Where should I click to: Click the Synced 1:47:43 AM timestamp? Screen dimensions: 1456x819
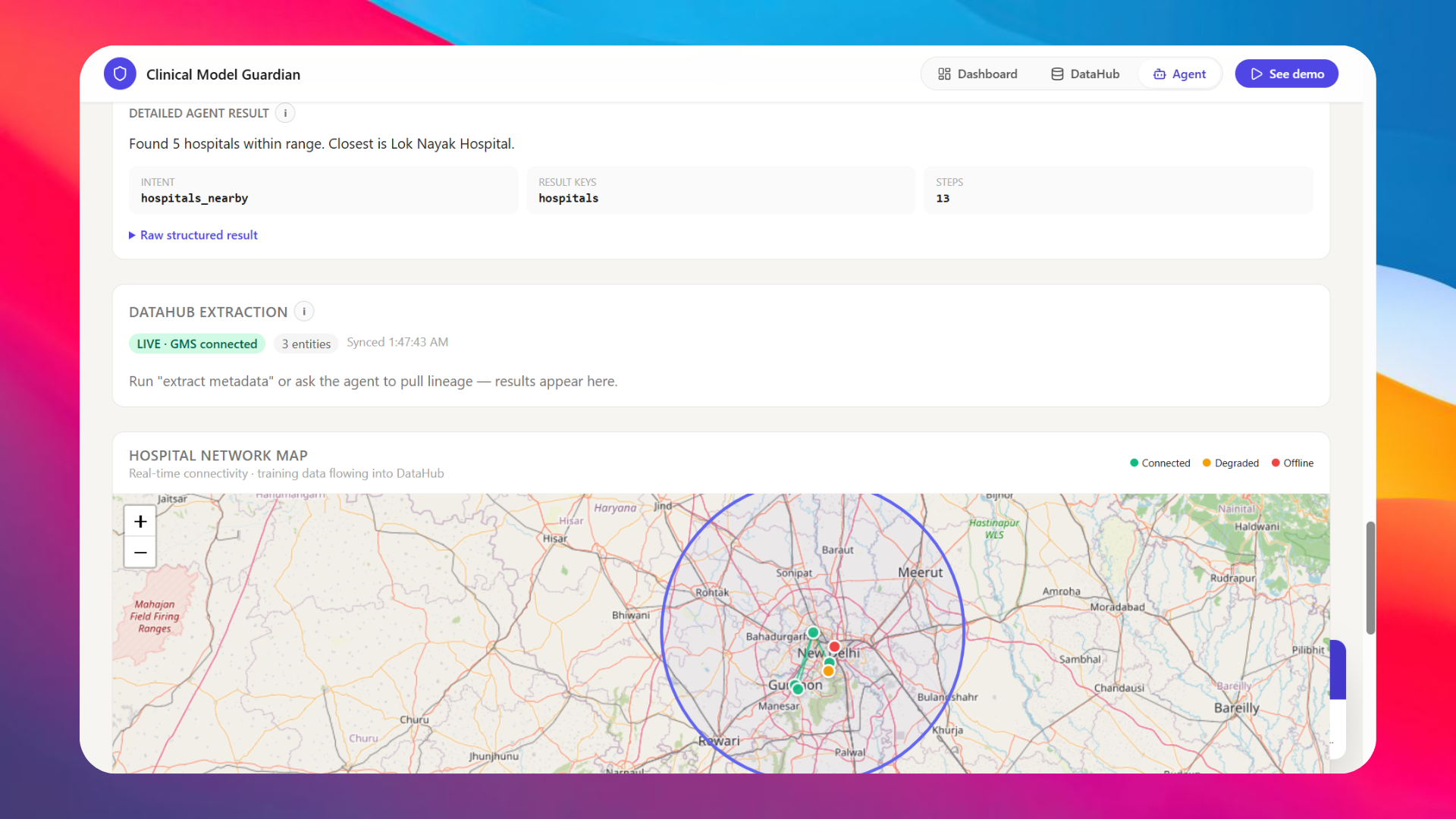tap(397, 342)
